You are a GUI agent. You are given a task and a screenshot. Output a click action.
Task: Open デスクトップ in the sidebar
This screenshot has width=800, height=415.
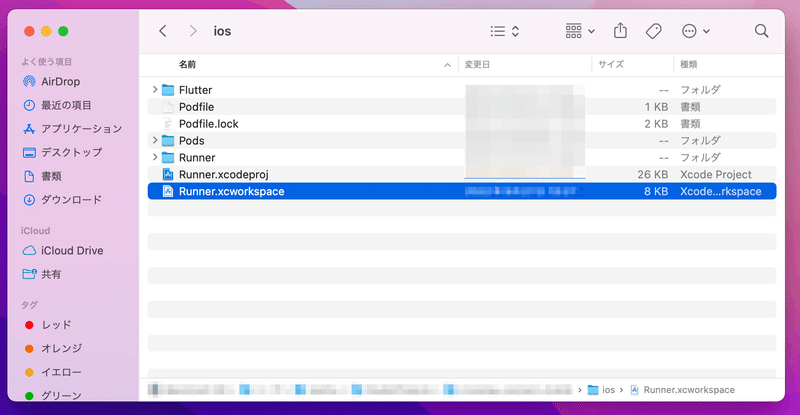[x=62, y=152]
